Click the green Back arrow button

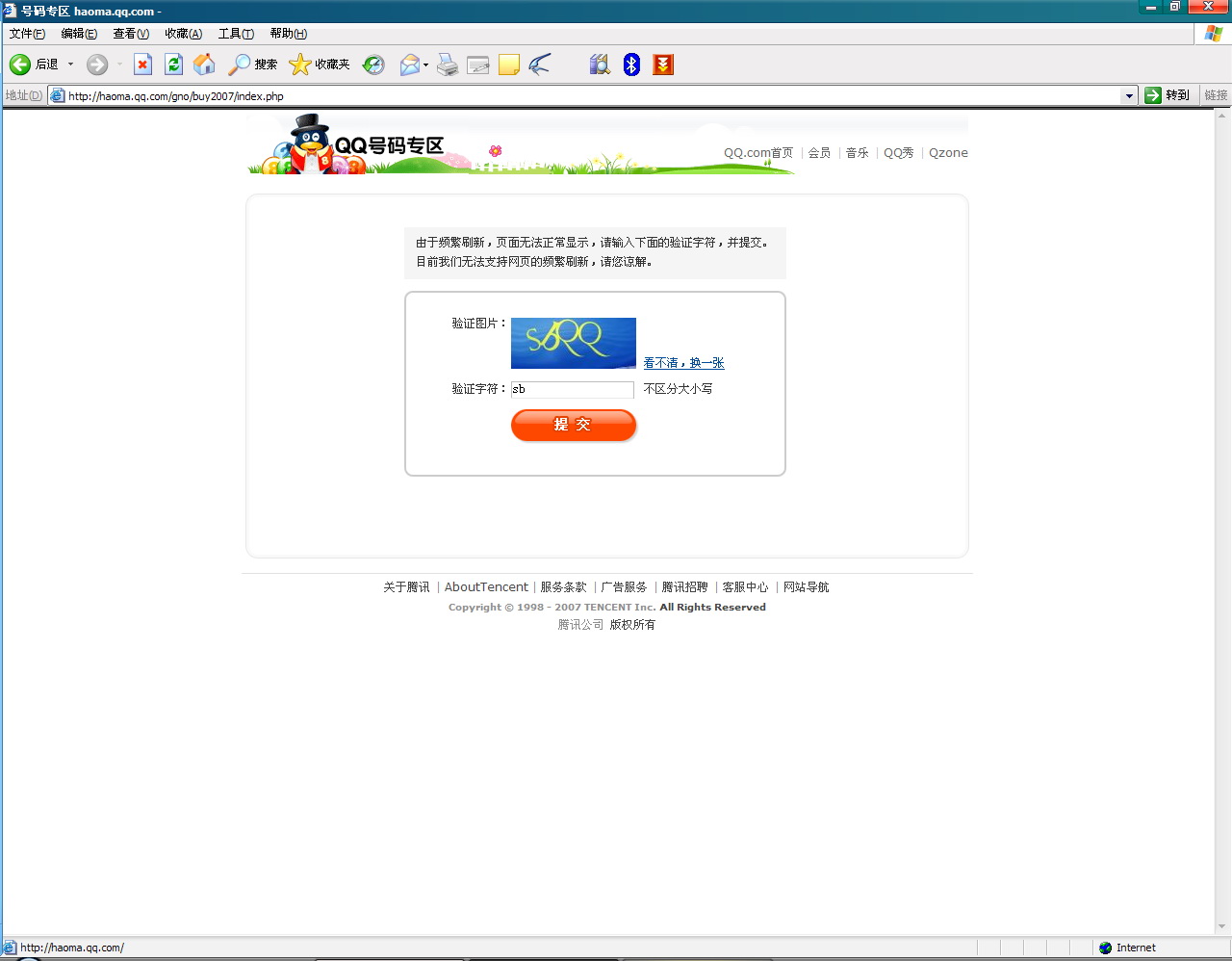click(20, 65)
